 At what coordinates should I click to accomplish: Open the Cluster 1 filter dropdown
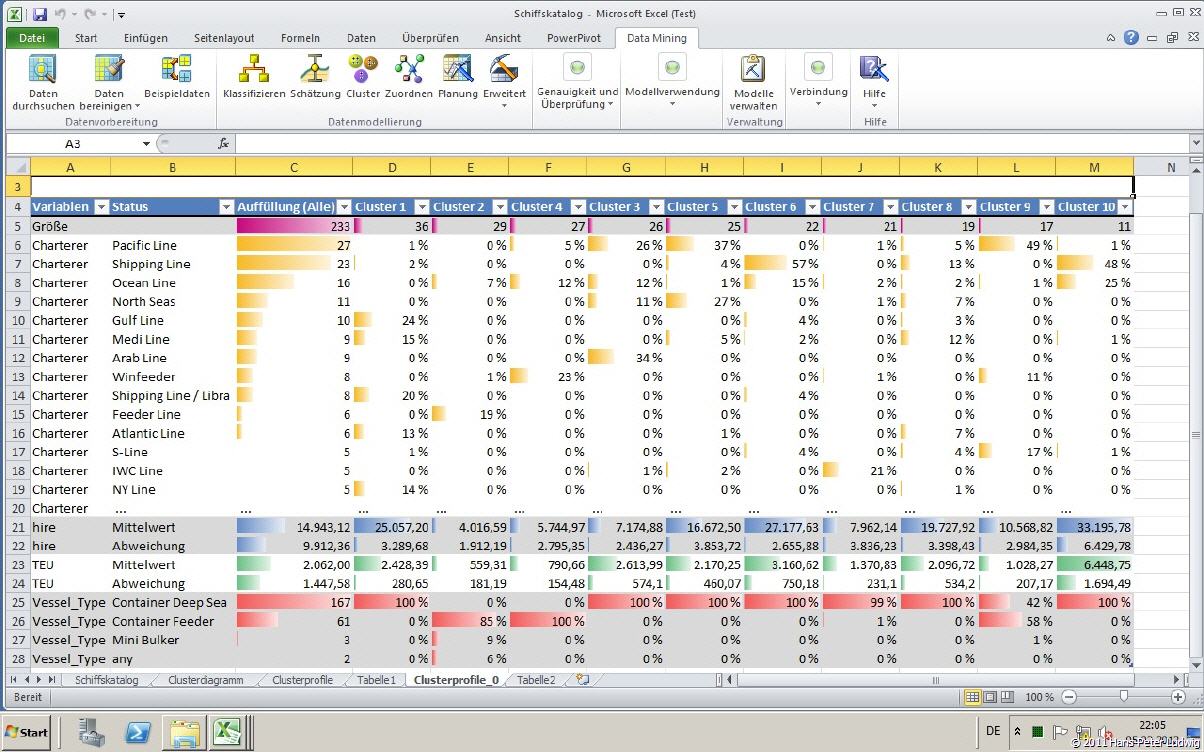(x=422, y=207)
